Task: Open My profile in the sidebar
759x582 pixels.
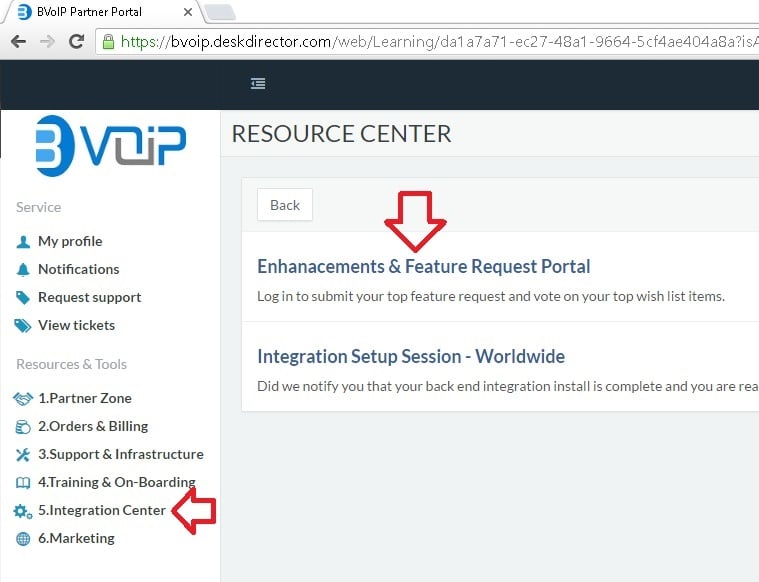Action: point(70,241)
